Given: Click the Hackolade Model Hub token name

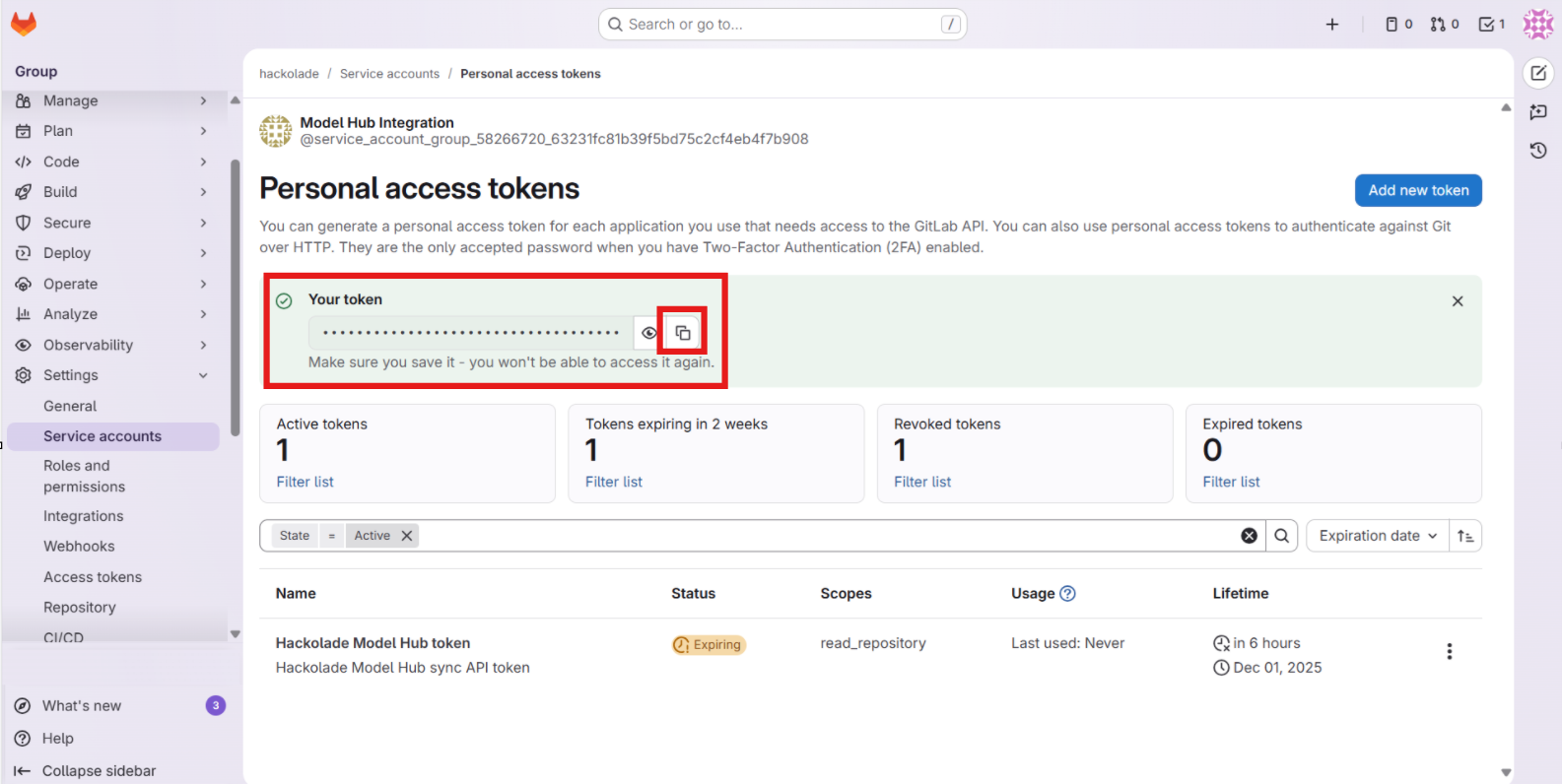Looking at the screenshot, I should click(x=373, y=643).
